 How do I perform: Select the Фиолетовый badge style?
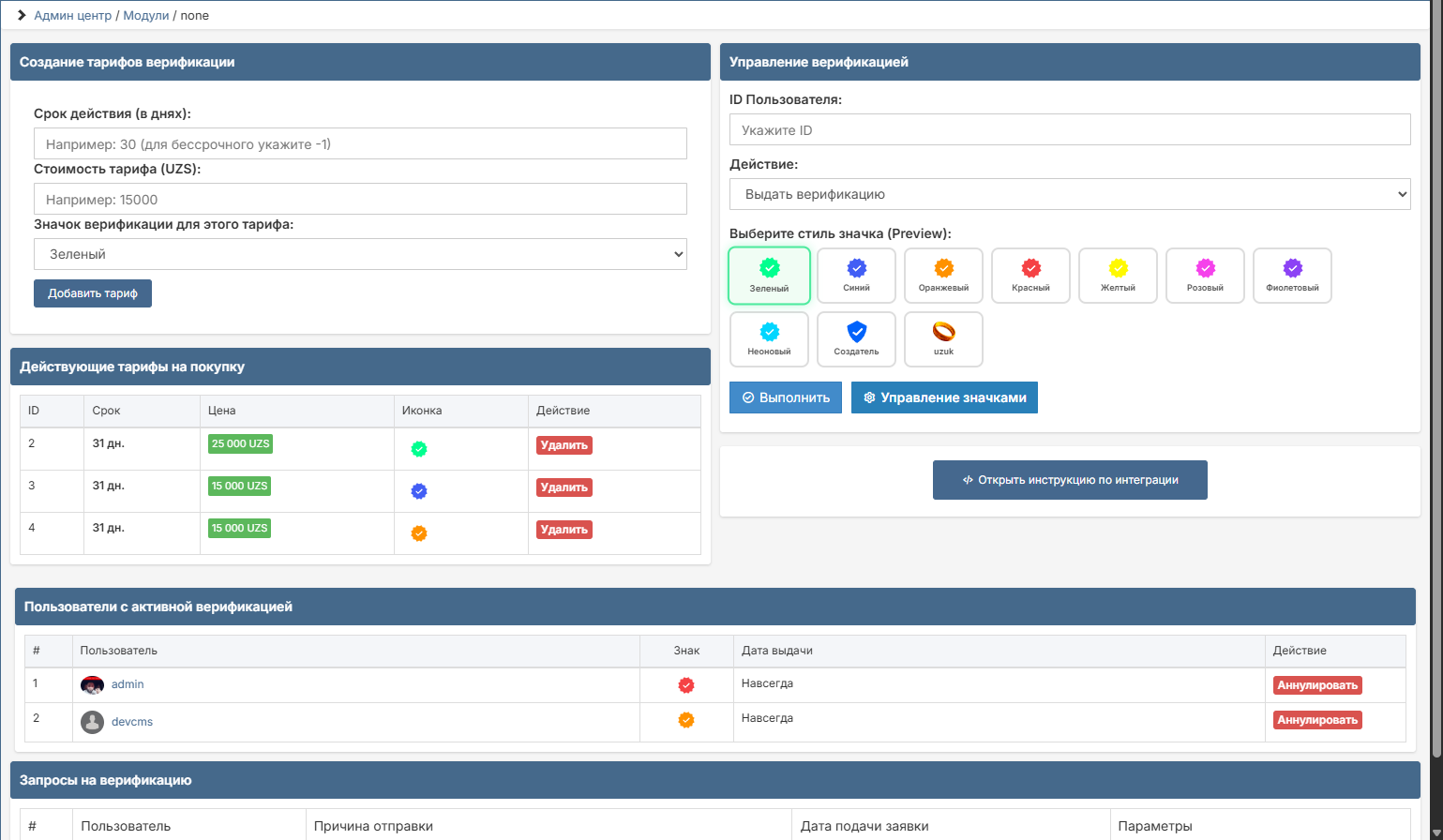click(x=1292, y=276)
